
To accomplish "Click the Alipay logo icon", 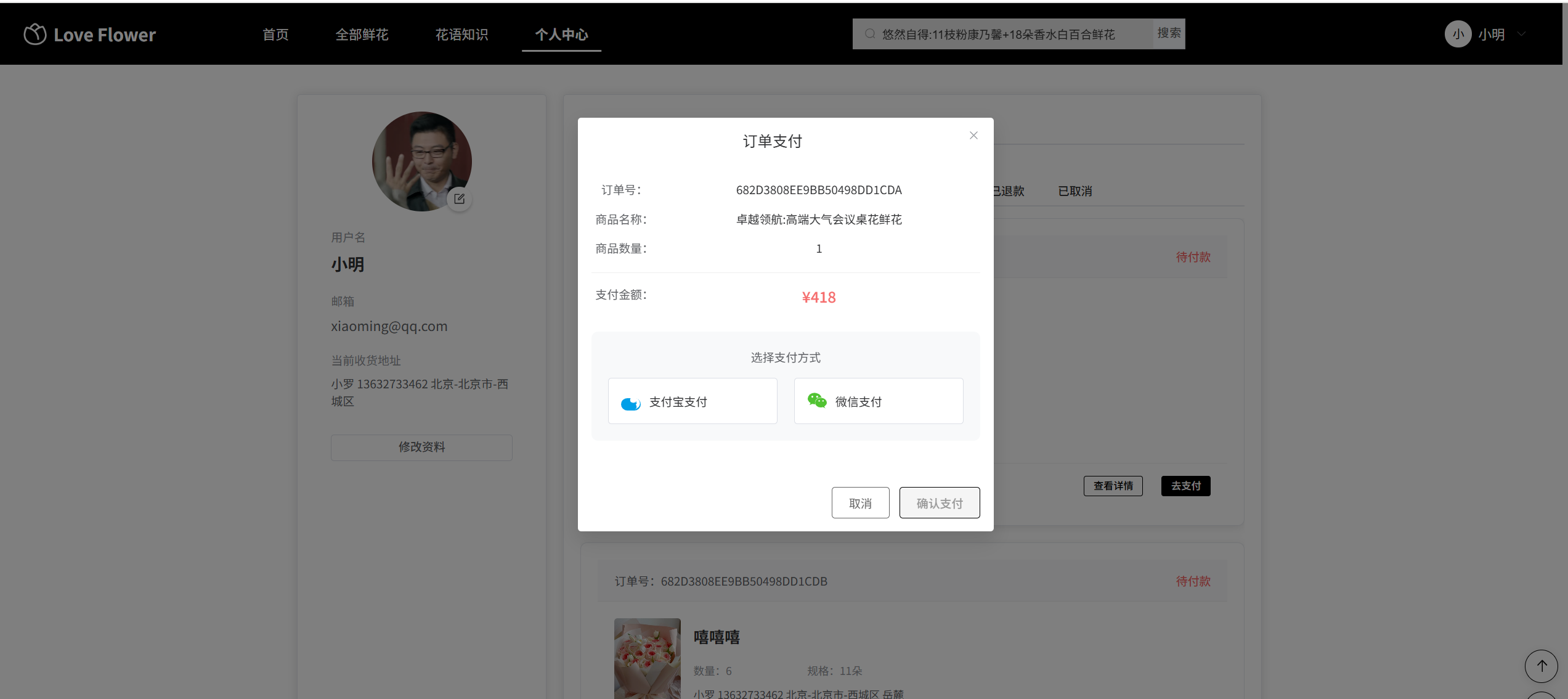I will (630, 403).
